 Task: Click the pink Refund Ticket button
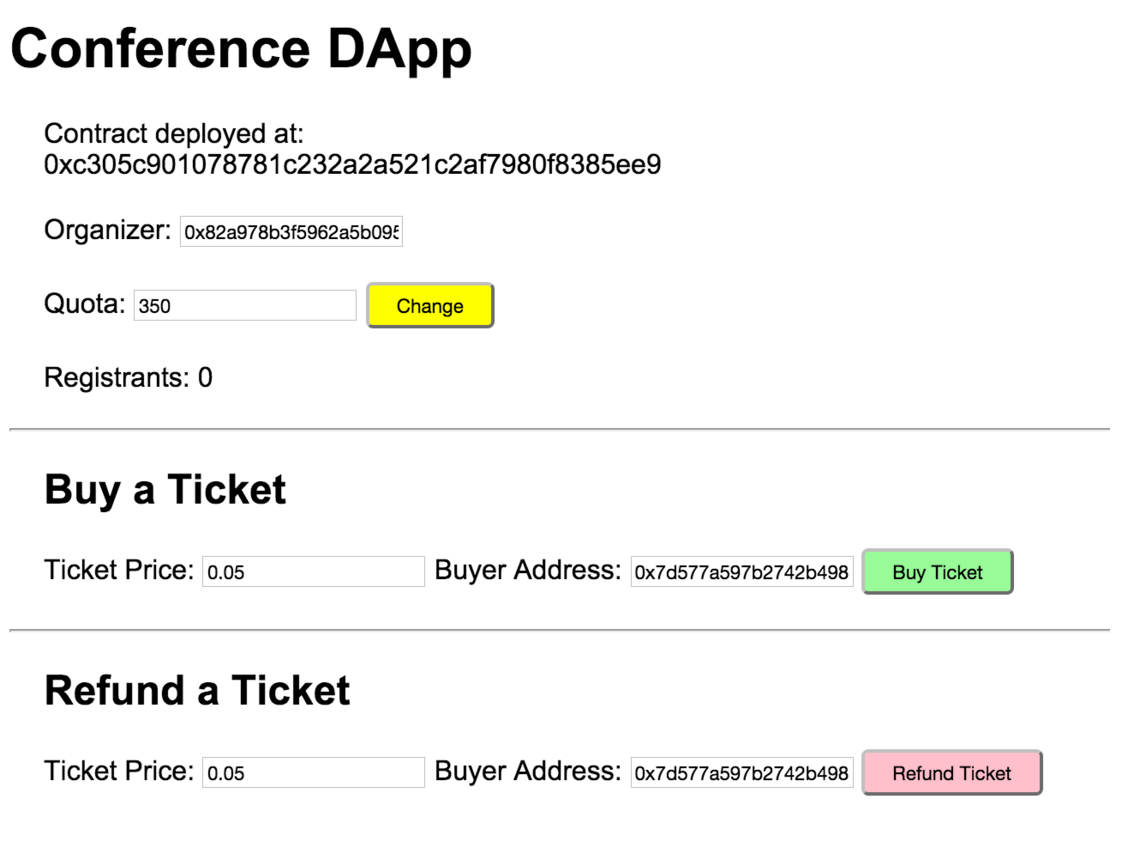pyautogui.click(x=952, y=772)
